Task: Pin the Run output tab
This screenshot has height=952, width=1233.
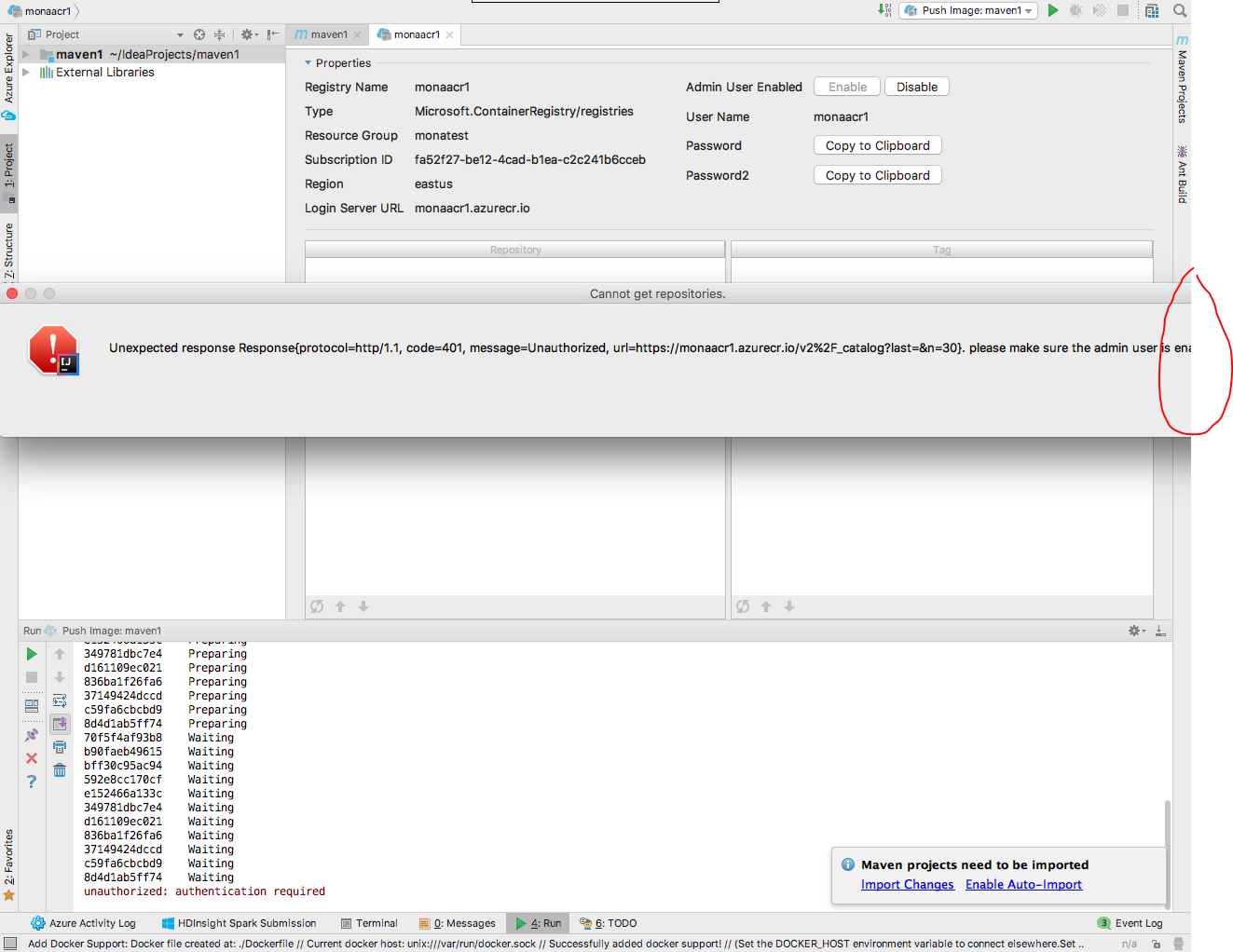Action: [31, 734]
